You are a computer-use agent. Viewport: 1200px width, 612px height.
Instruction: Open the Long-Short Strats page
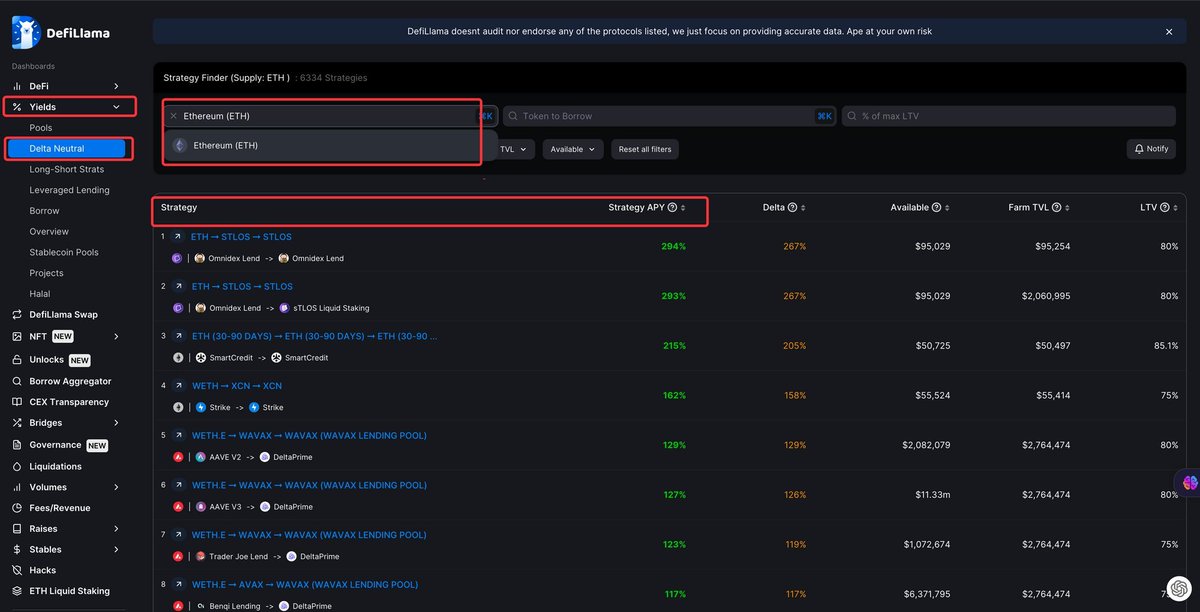69,169
